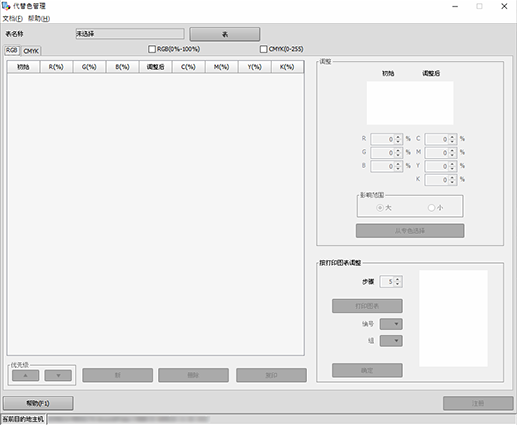Click the K(%) column header

click(x=287, y=67)
